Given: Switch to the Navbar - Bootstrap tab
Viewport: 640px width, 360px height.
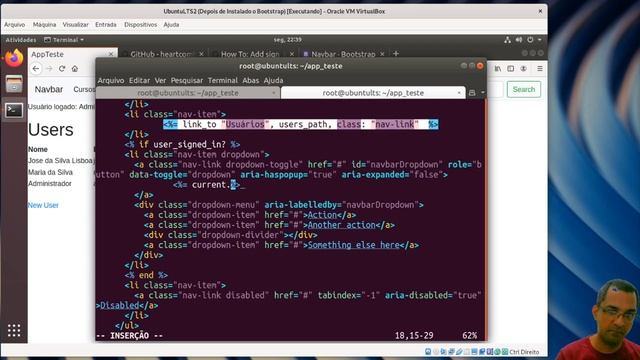Looking at the screenshot, I should coord(343,54).
